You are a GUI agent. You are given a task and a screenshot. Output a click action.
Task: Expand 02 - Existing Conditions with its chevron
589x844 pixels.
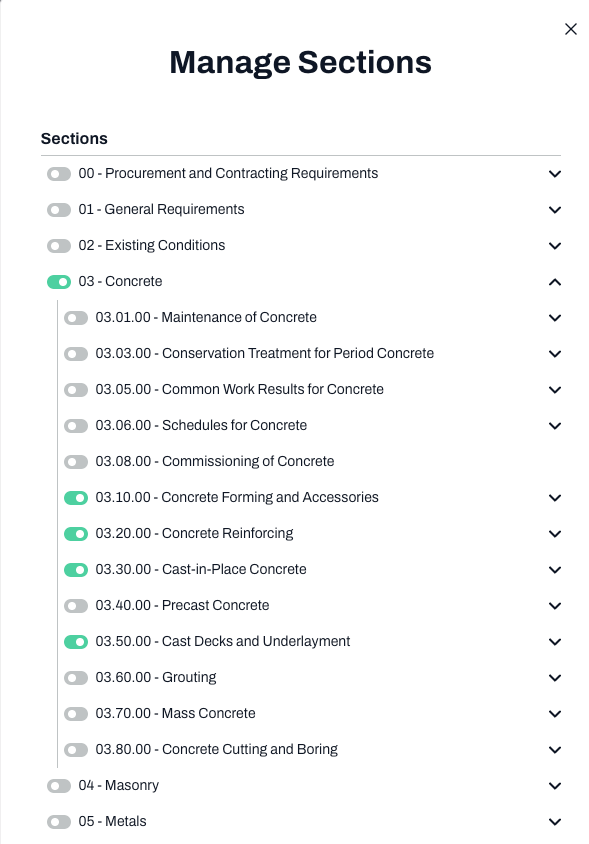[x=555, y=246]
